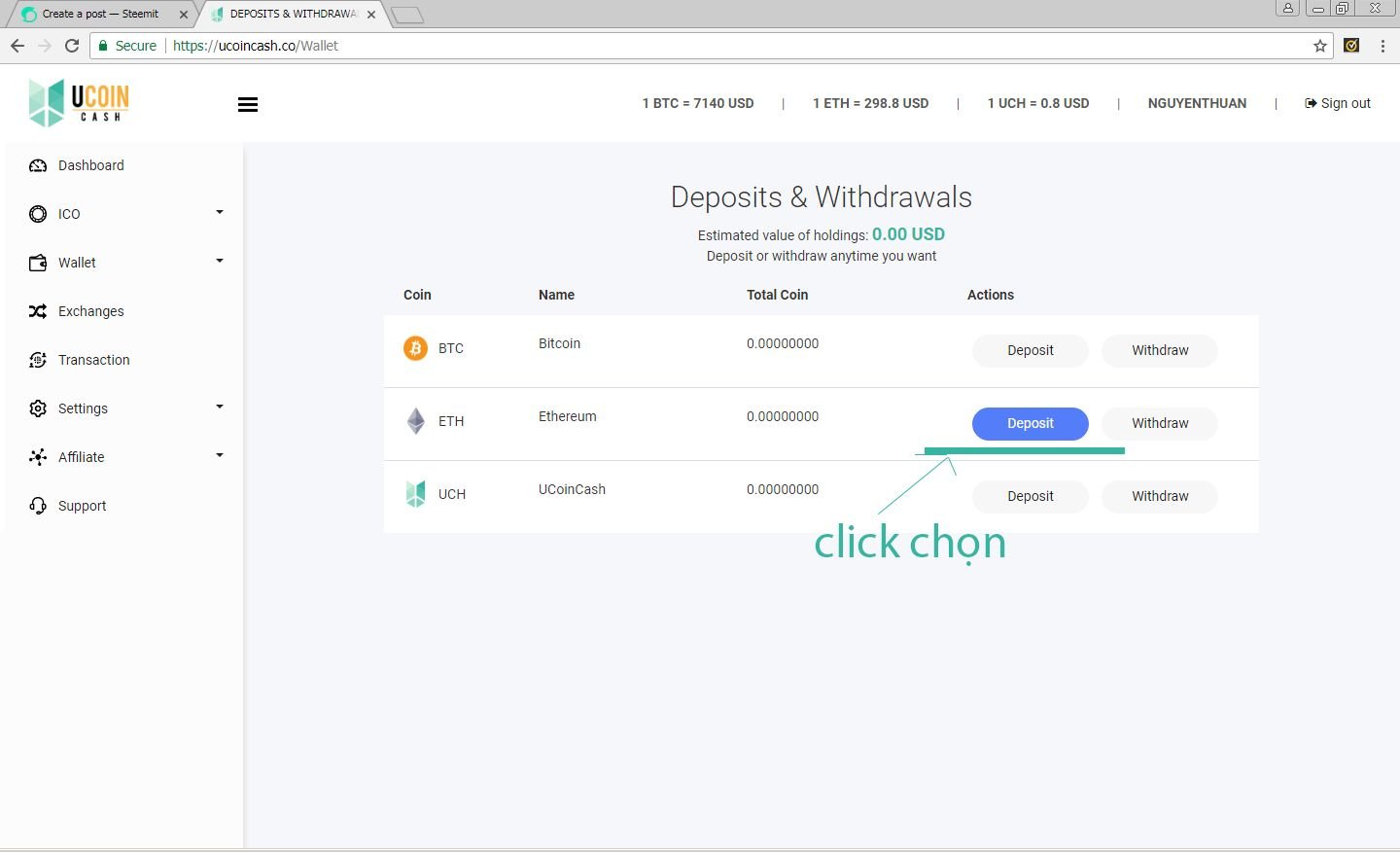Viewport: 1400px width, 852px height.
Task: Expand the Affiliate submenu arrow
Action: click(x=220, y=455)
